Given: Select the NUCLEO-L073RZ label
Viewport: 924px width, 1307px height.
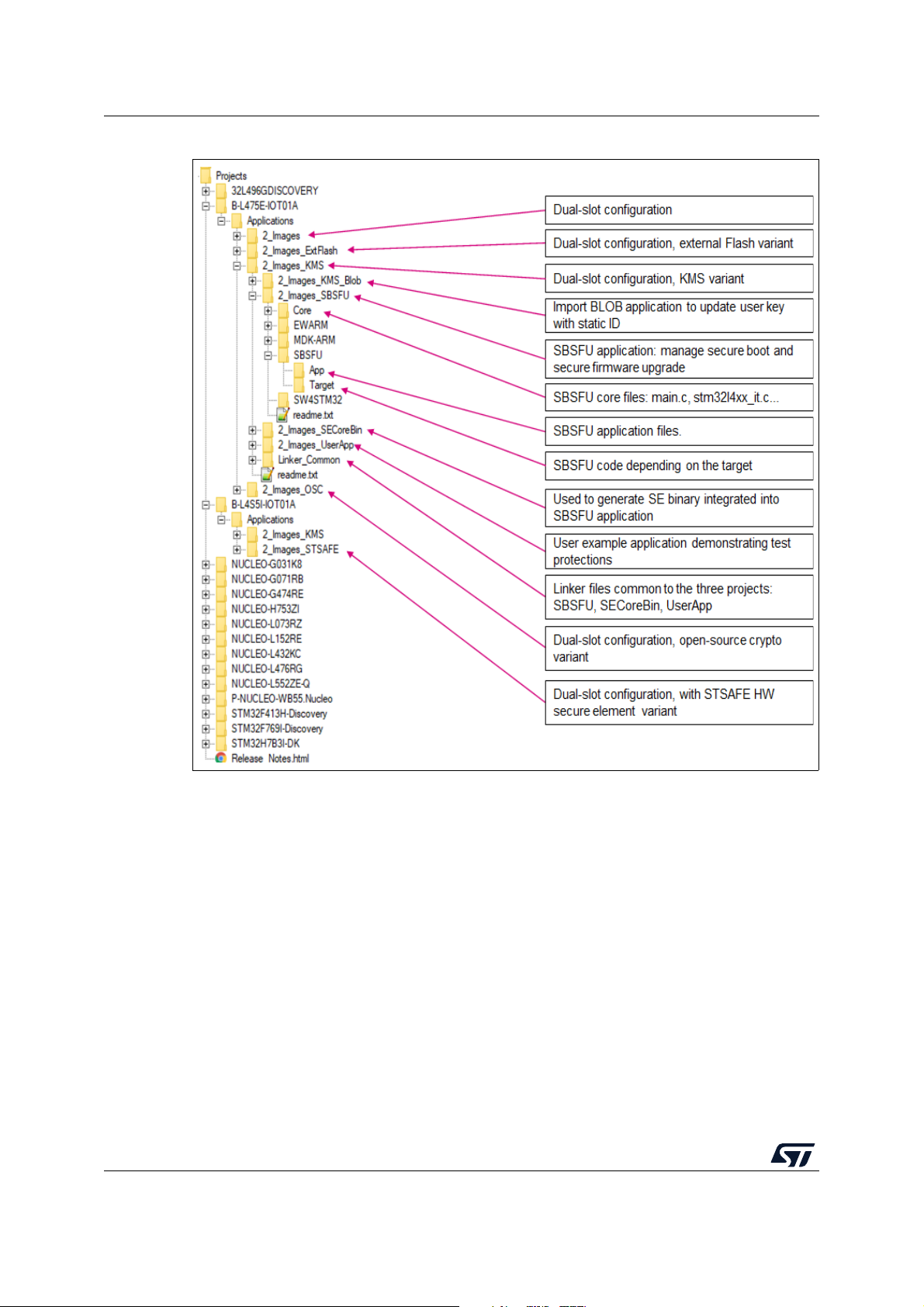Looking at the screenshot, I should (x=267, y=624).
